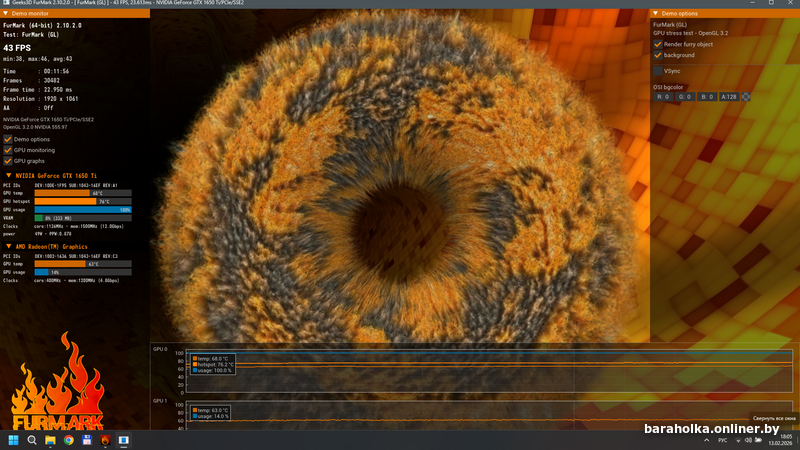Switch РУС input language indicator
This screenshot has width=800, height=450.
coord(722,440)
